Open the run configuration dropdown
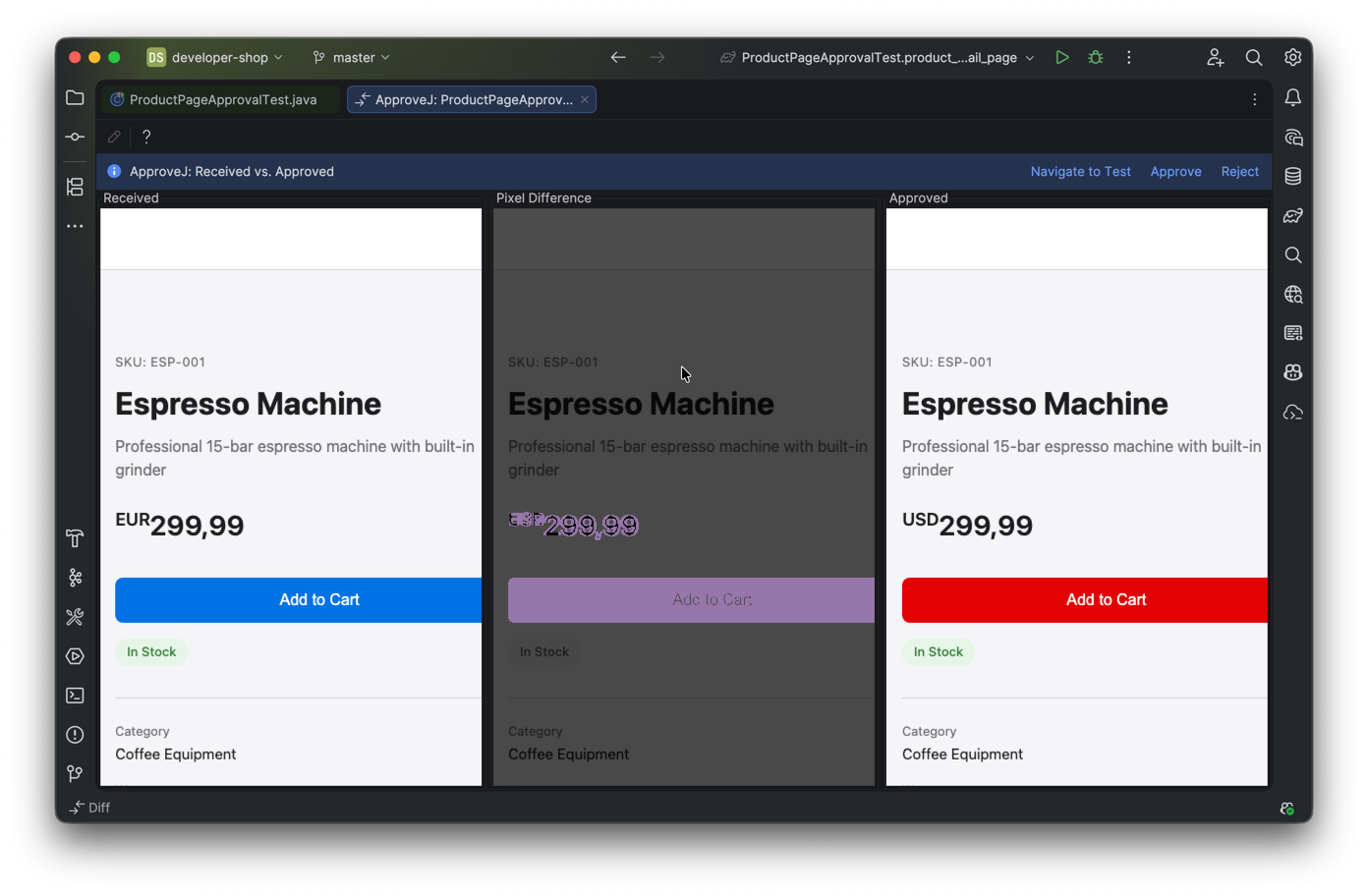This screenshot has width=1368, height=896. (878, 57)
